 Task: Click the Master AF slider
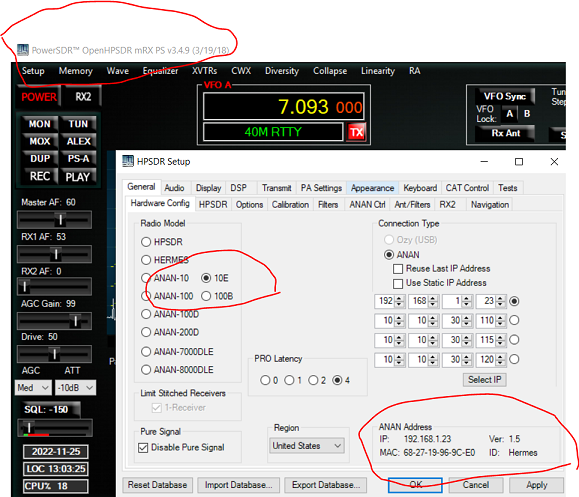tap(54, 220)
